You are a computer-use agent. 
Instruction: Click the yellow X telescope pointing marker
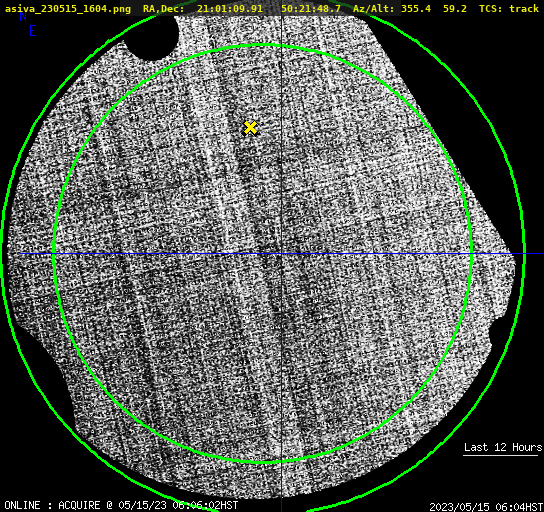[x=250, y=128]
